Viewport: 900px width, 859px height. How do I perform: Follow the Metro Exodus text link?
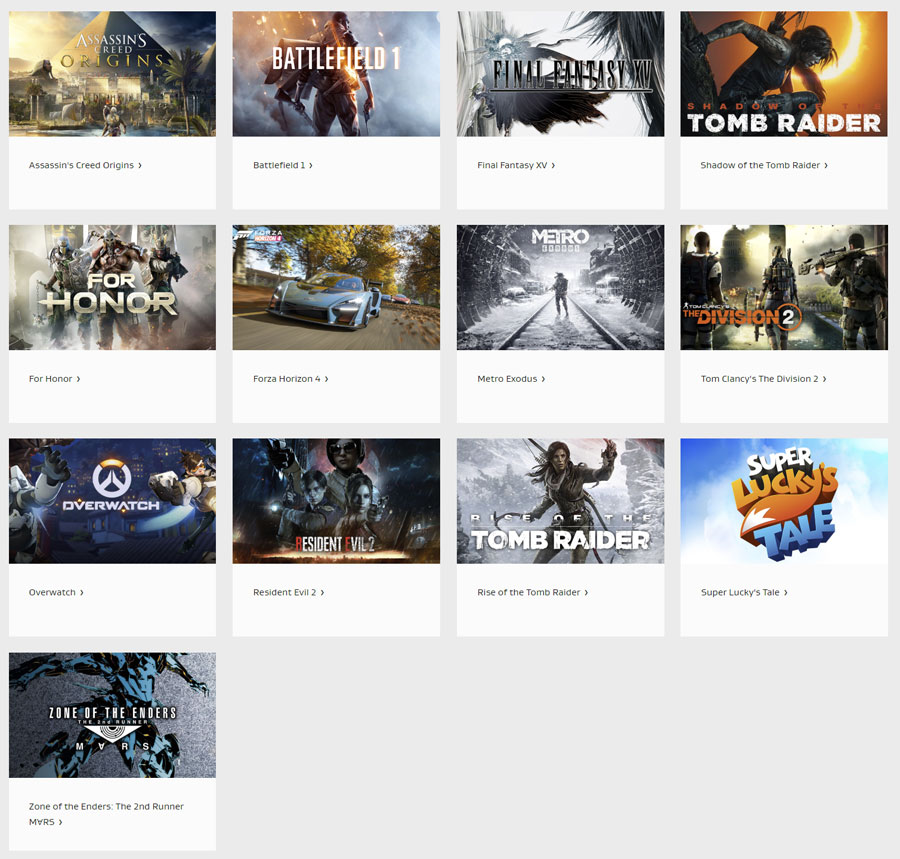507,379
